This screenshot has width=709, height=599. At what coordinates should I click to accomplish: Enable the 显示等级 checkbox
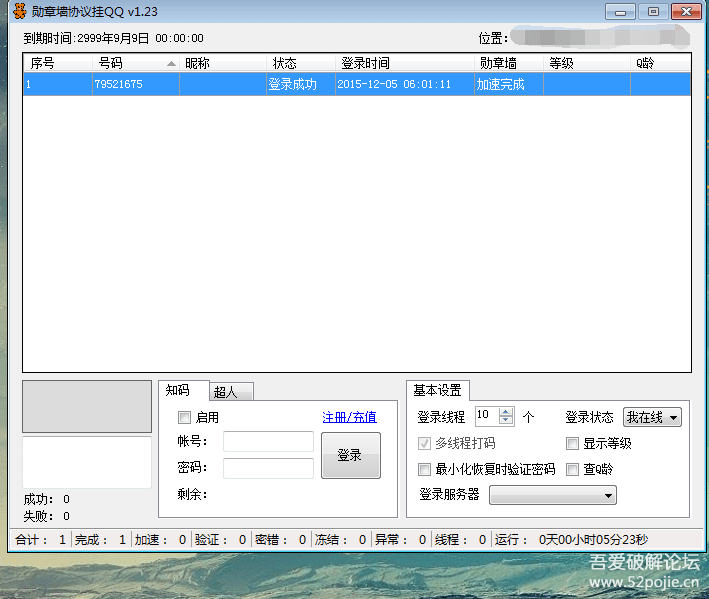(572, 443)
